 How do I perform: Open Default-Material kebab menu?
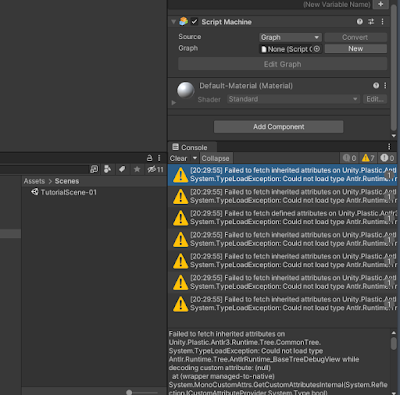[385, 86]
